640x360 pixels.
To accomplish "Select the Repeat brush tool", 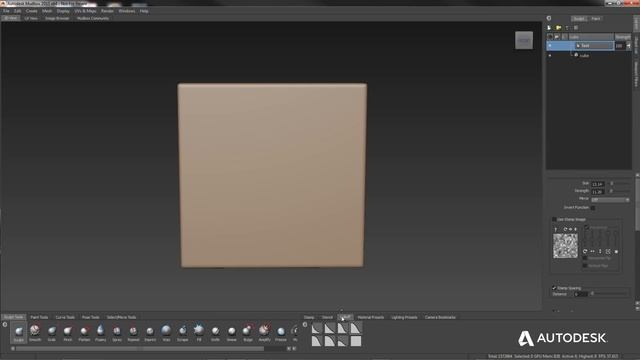I will (133, 332).
